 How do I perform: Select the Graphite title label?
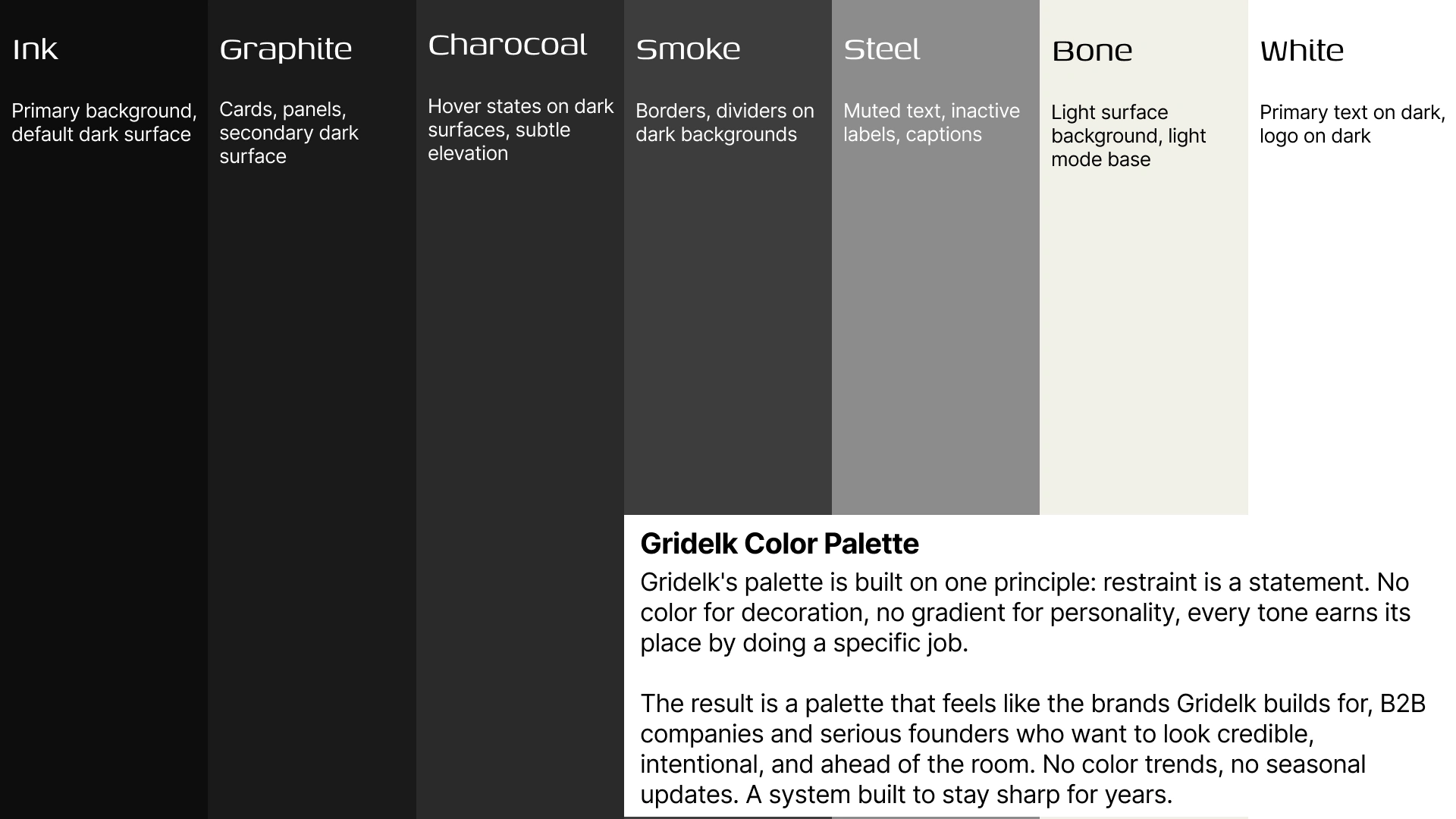click(x=286, y=50)
